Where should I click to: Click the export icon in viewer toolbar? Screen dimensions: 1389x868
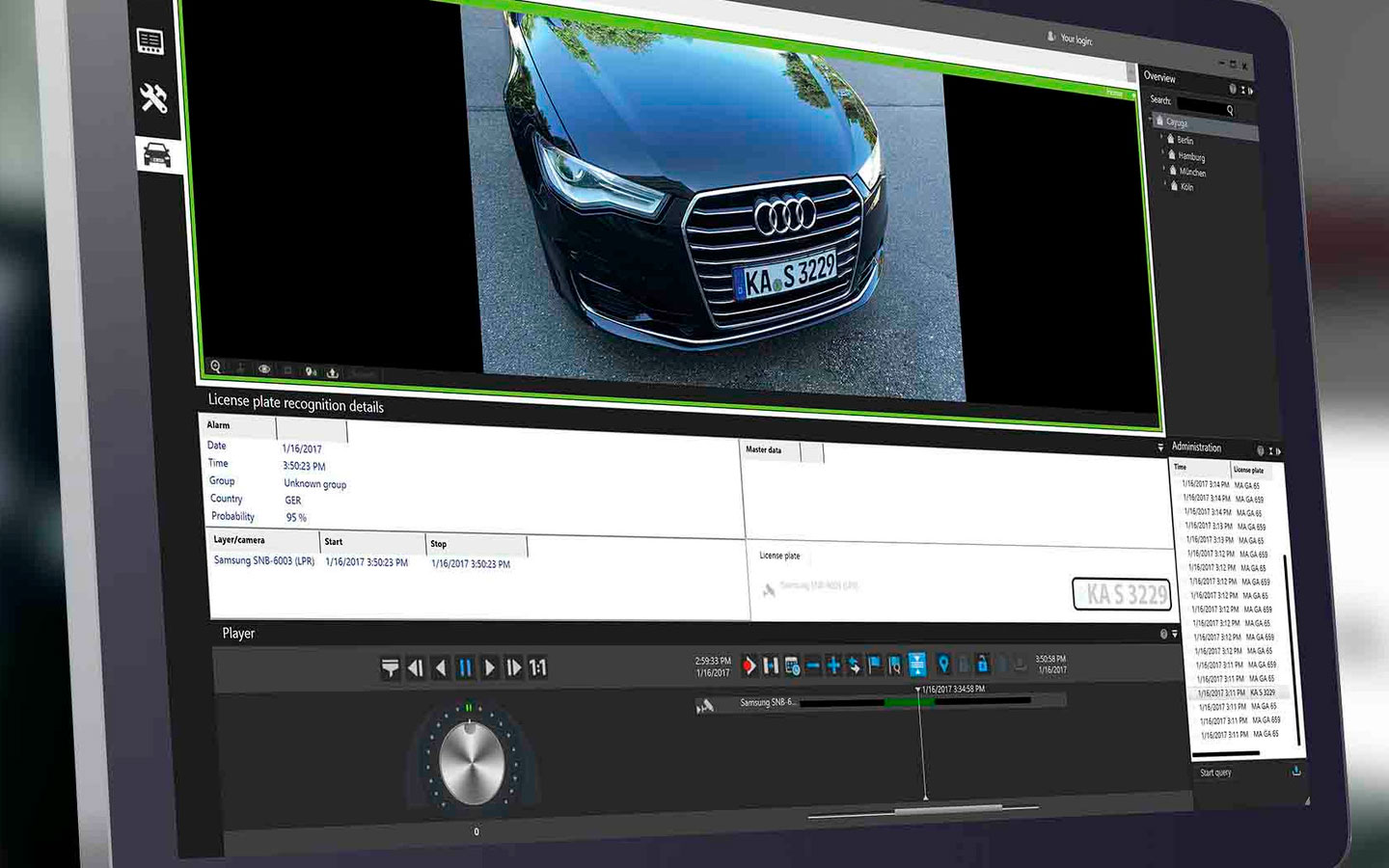tap(333, 372)
